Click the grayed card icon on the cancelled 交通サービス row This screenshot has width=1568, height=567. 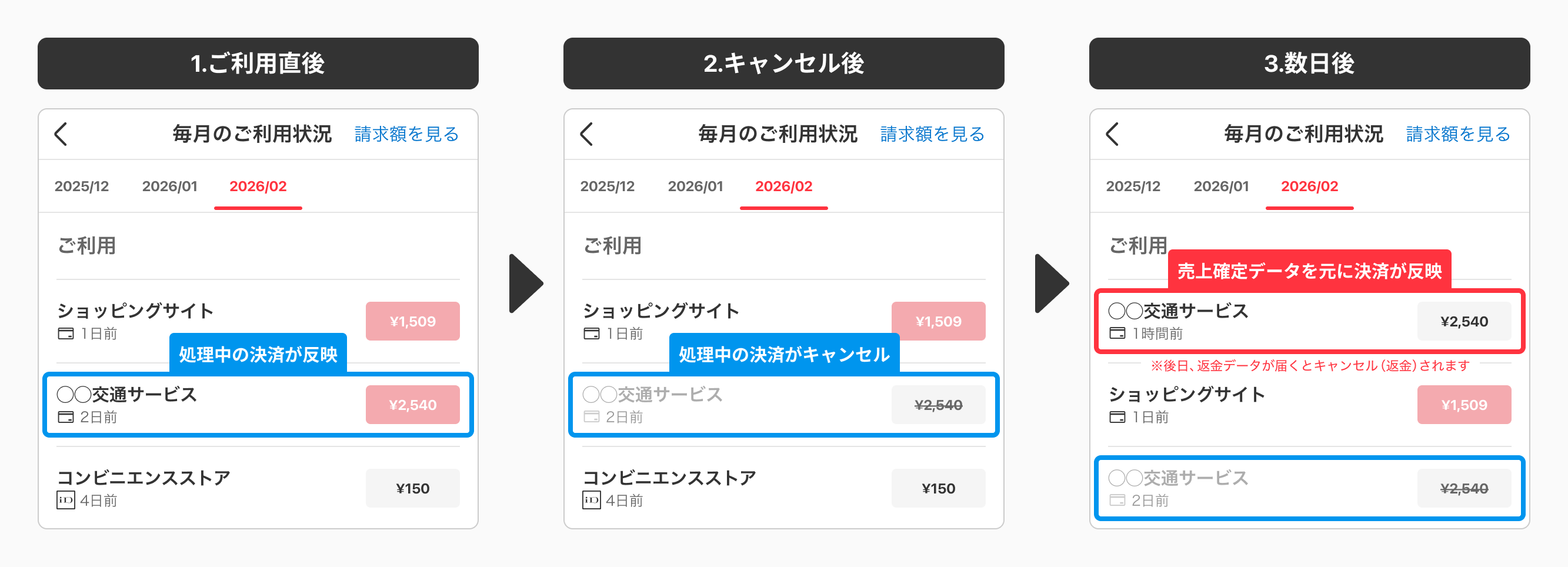point(592,417)
